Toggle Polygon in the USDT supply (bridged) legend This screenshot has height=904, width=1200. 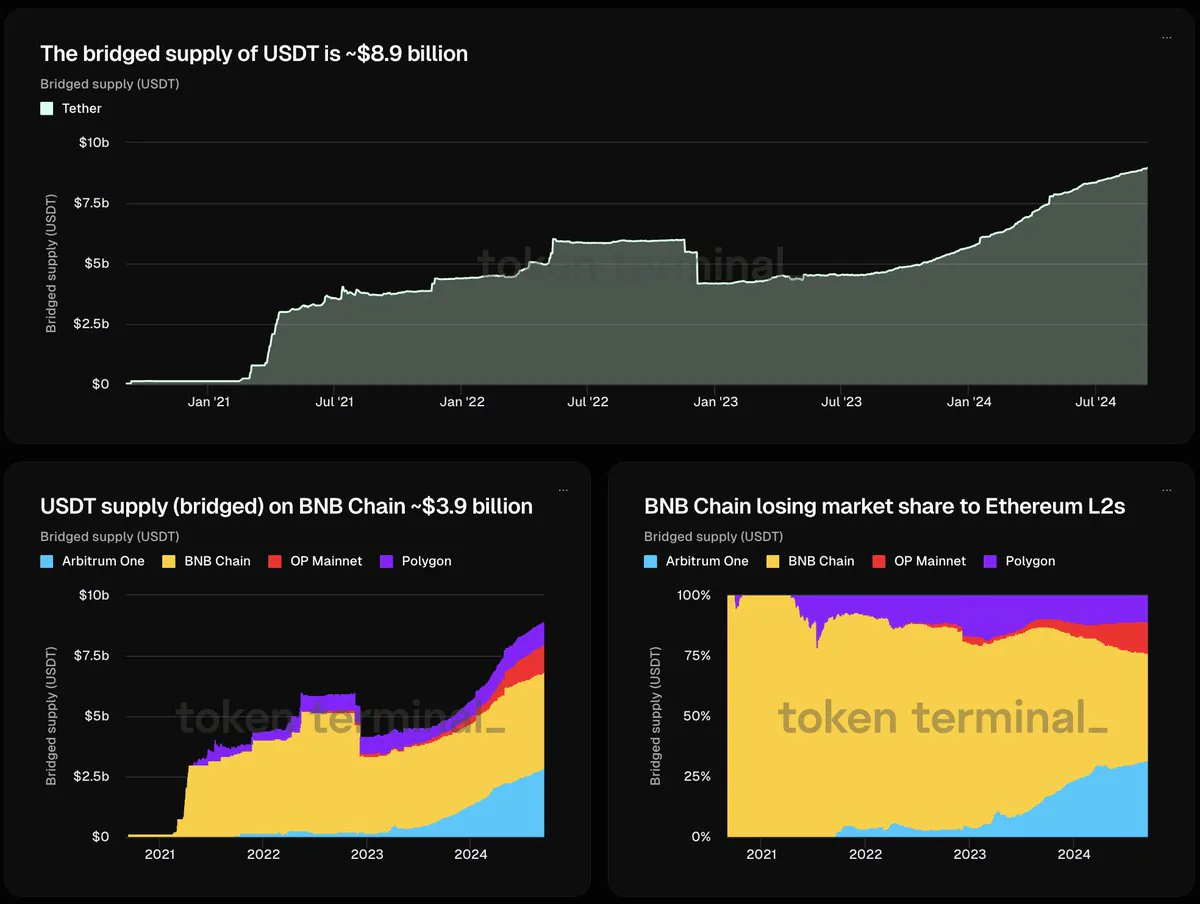pos(415,561)
